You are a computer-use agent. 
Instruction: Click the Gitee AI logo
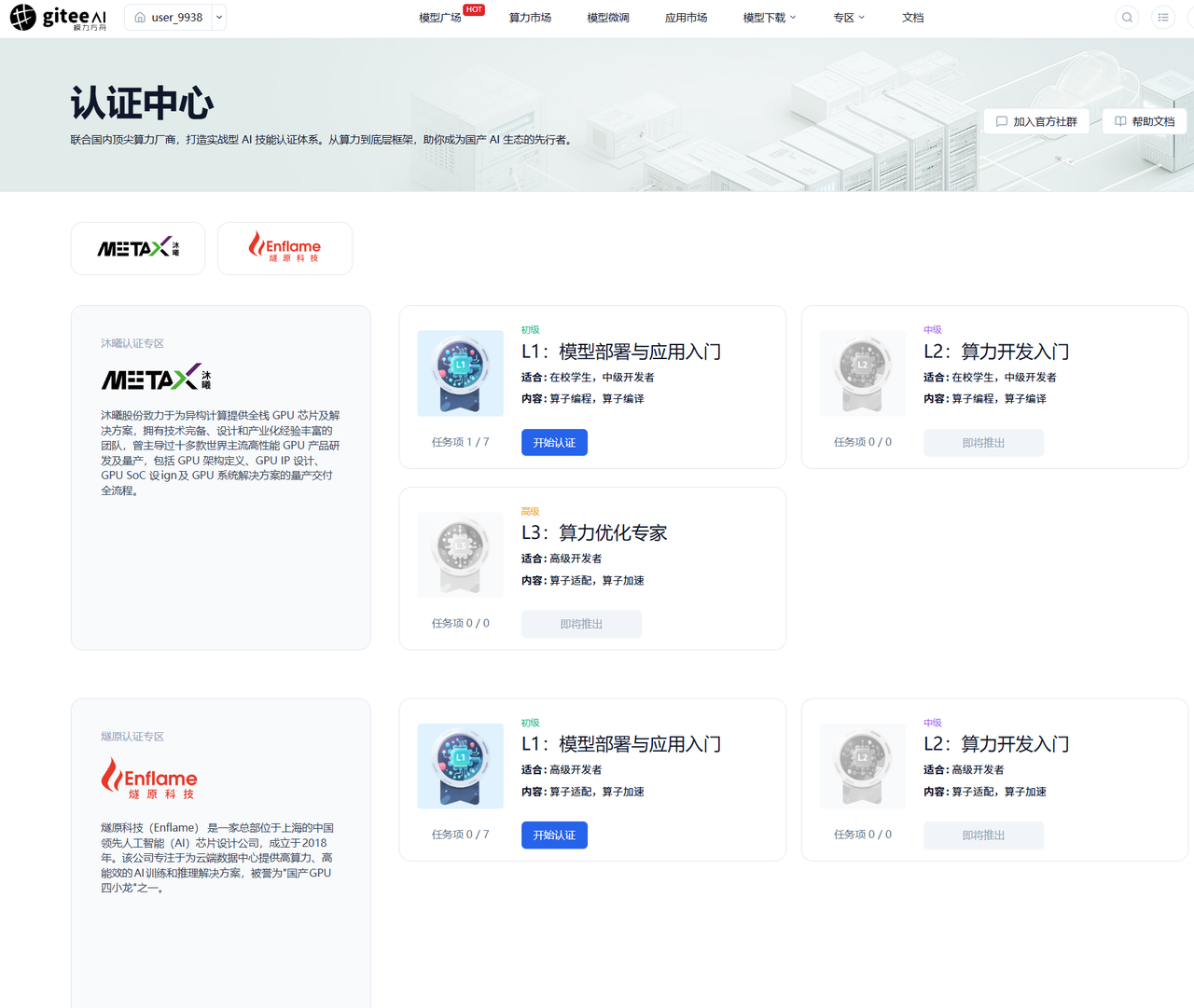coord(58,18)
